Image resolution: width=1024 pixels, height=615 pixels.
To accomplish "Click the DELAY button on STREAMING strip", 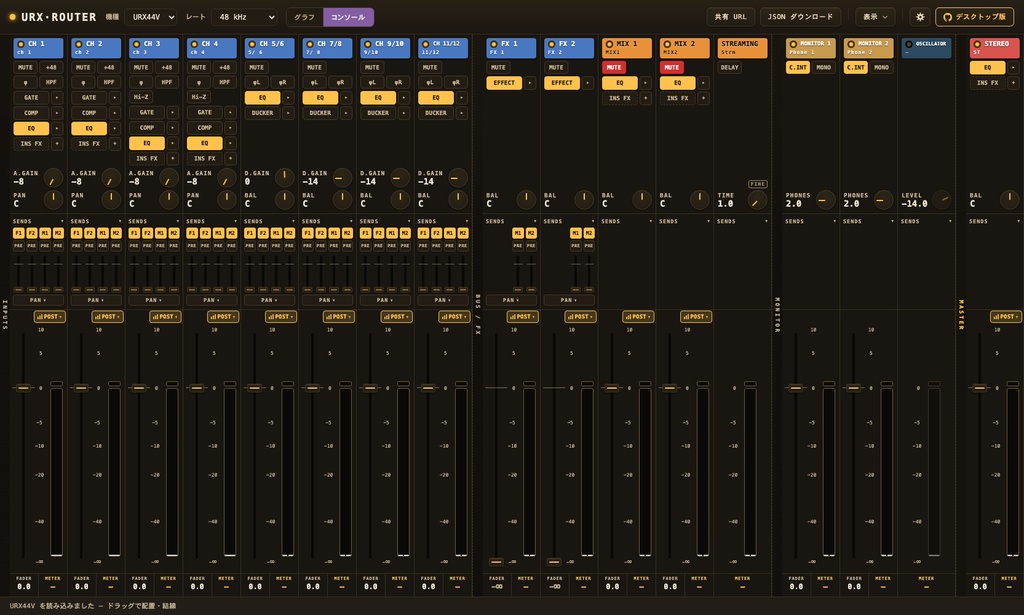I will (x=729, y=67).
